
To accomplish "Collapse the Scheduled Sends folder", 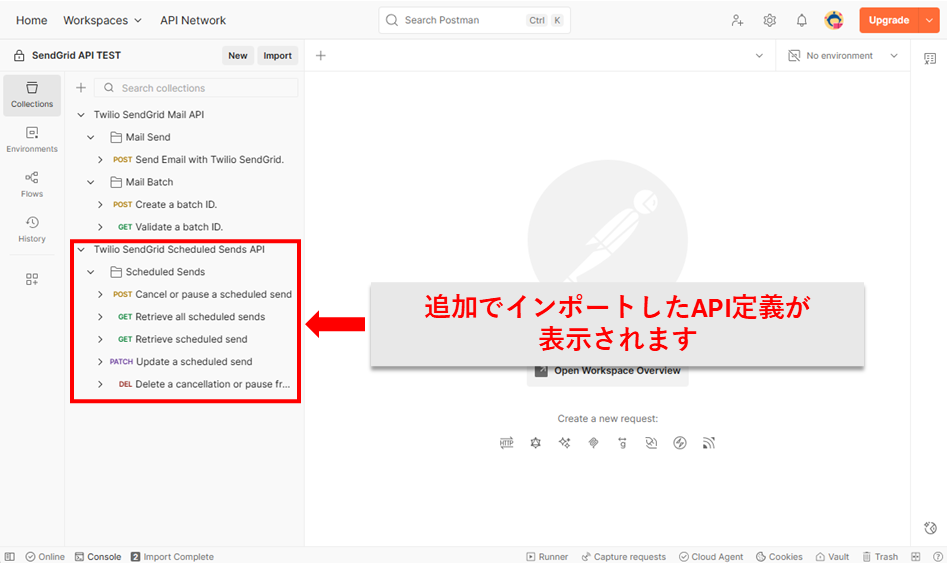I will tap(91, 272).
